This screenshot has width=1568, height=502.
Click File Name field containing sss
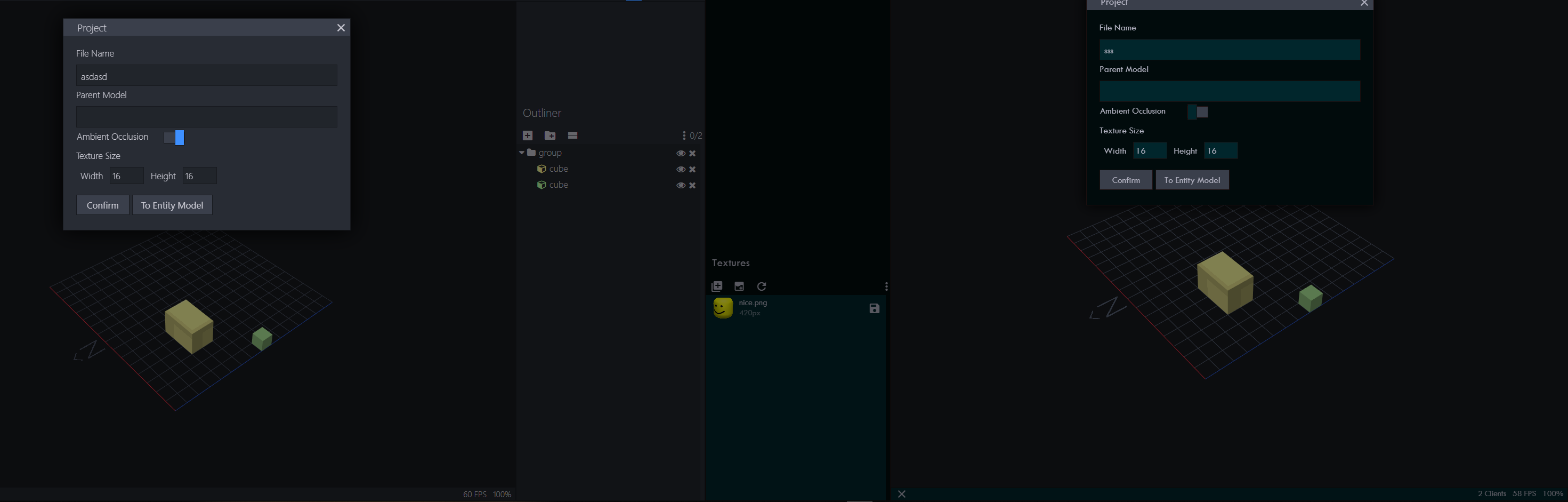click(1230, 50)
